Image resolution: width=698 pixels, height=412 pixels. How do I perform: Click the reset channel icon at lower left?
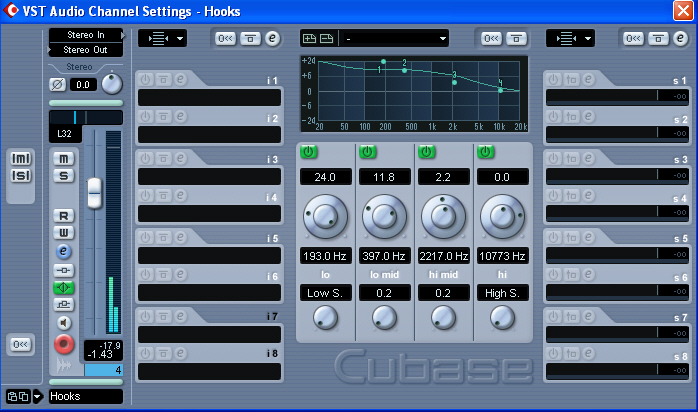(20, 344)
